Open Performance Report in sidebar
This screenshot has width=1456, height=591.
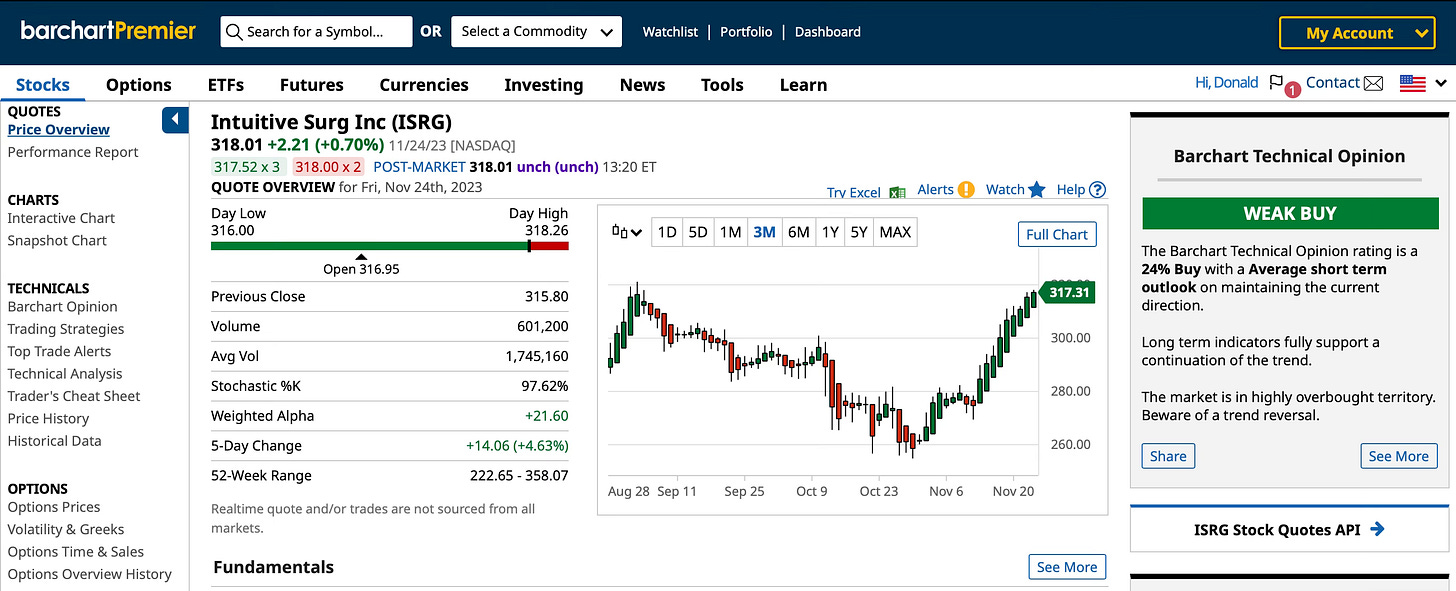point(73,152)
